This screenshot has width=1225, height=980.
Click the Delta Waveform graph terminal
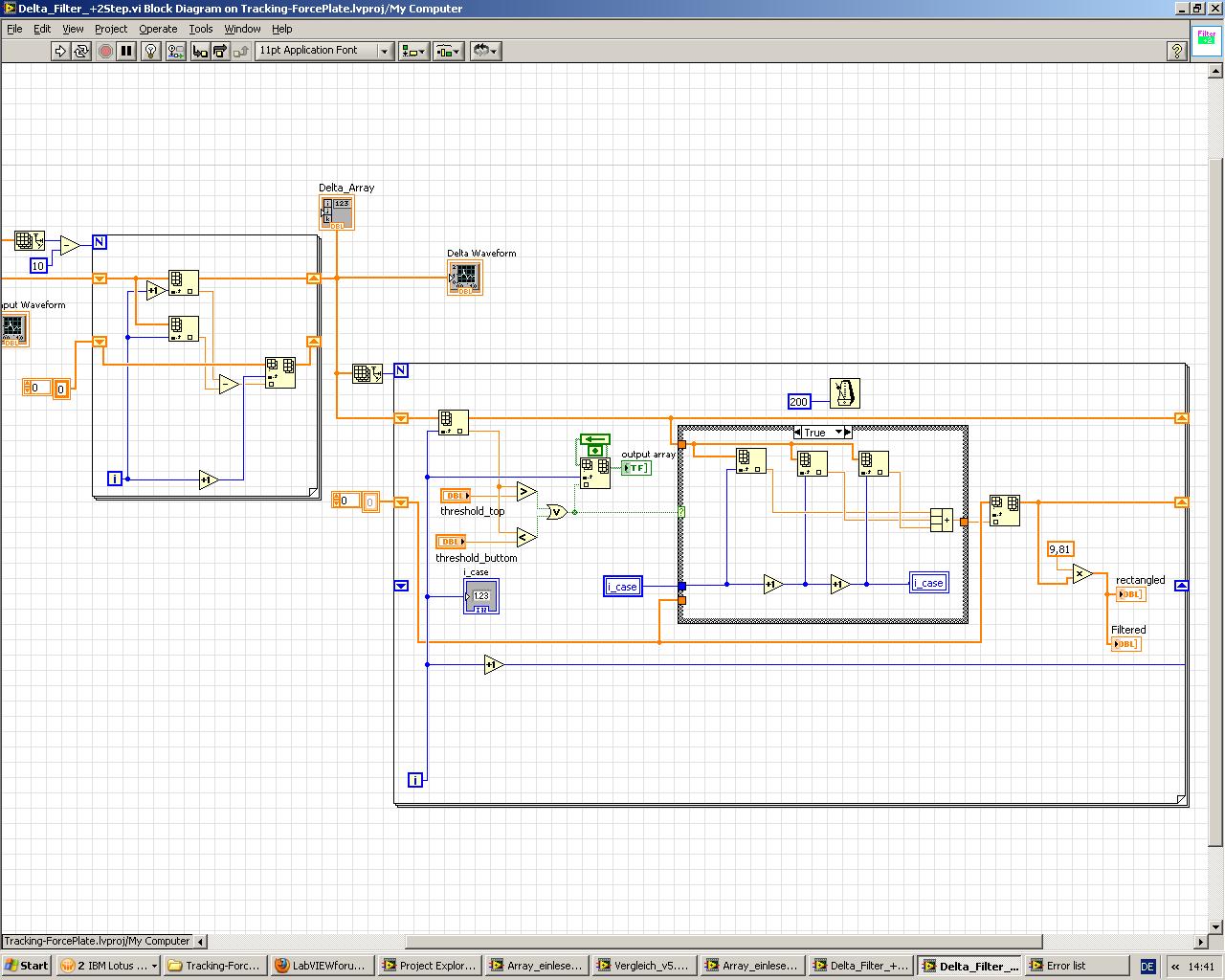[x=464, y=278]
